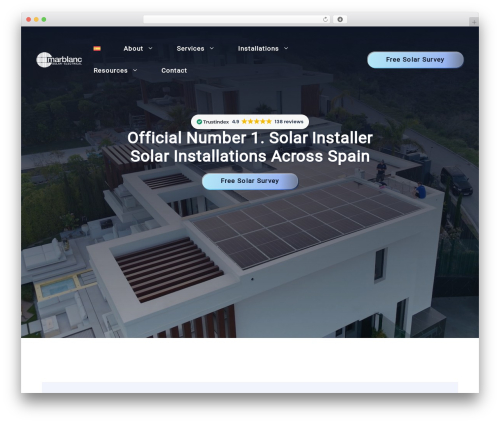Expand the Services dropdown chevron

click(212, 48)
